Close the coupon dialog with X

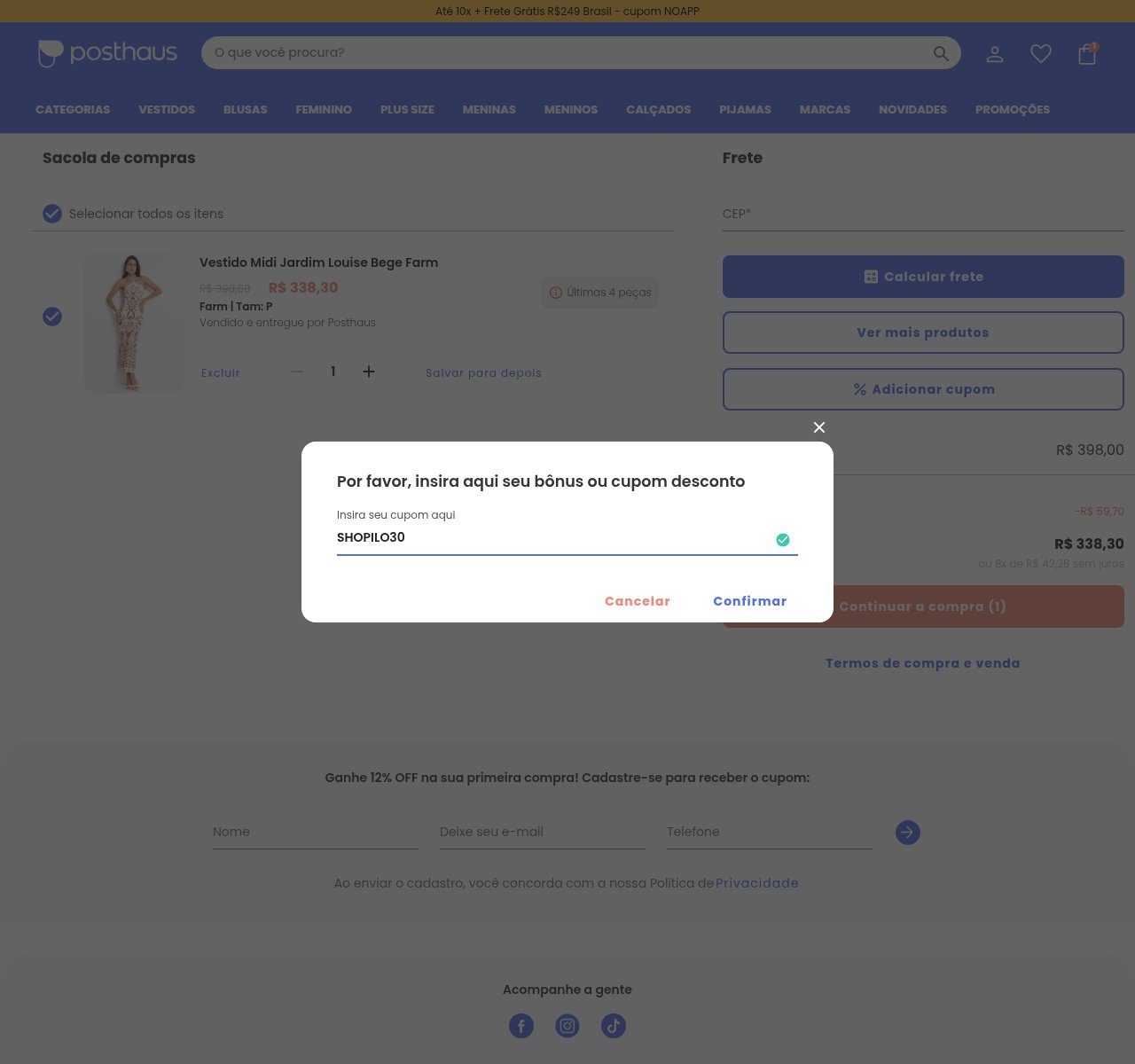coord(819,427)
